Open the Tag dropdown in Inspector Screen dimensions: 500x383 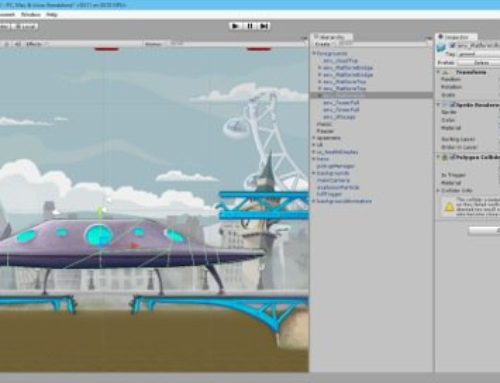(478, 54)
